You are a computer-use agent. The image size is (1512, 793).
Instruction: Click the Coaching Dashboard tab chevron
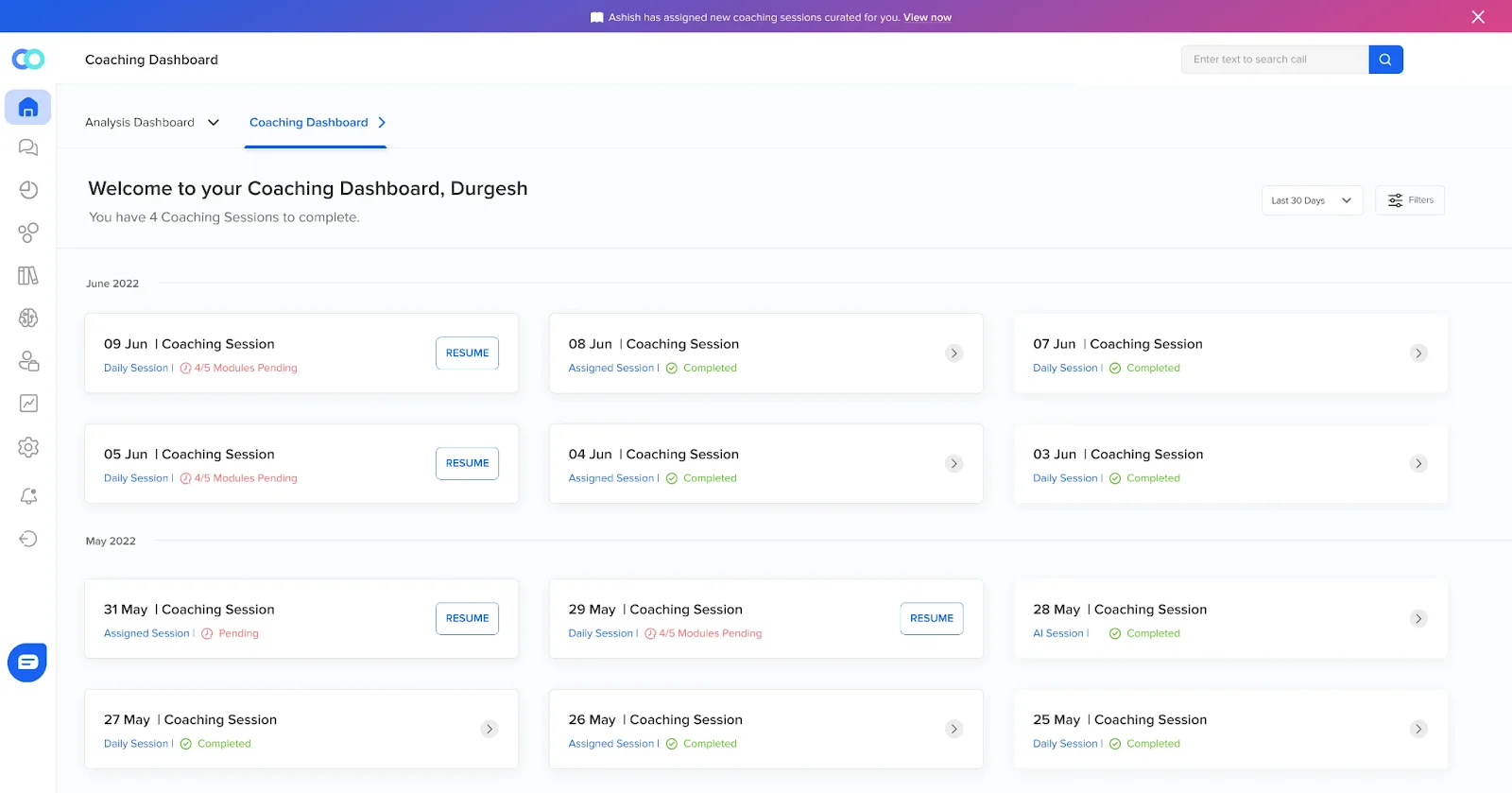pos(382,123)
